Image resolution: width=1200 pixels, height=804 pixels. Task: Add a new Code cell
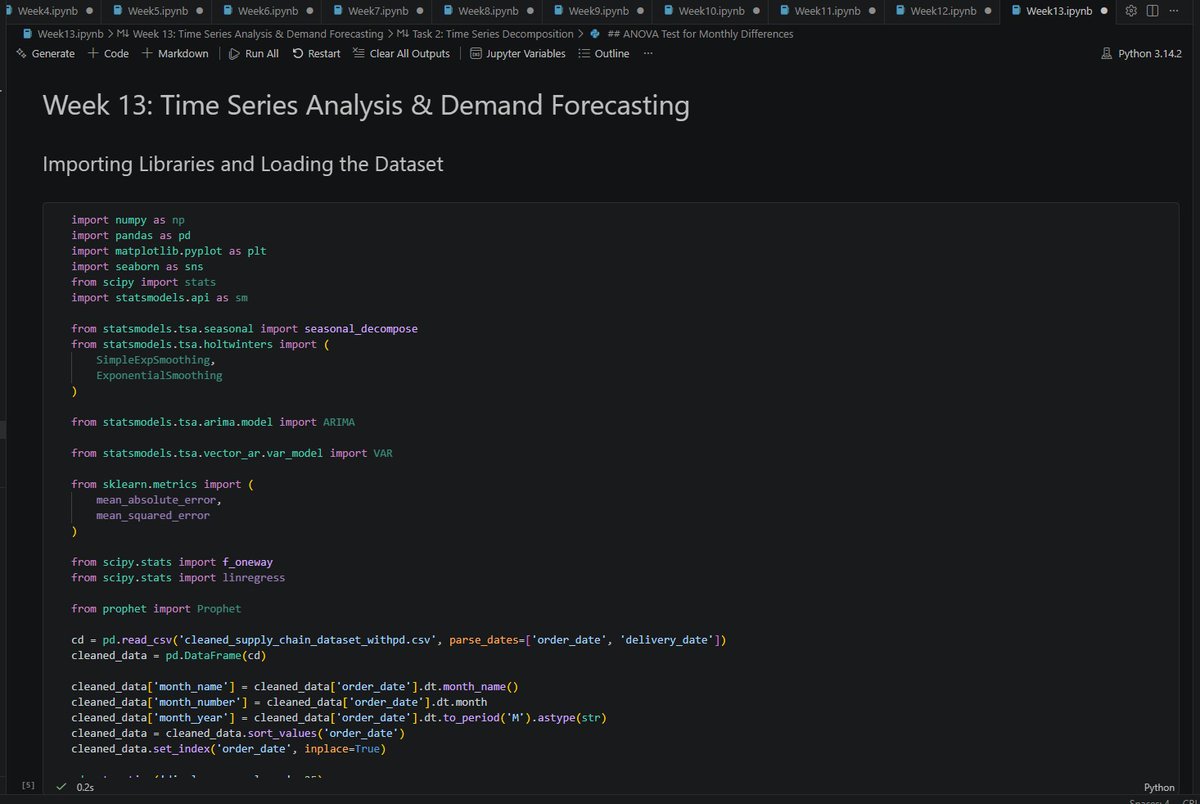(108, 54)
